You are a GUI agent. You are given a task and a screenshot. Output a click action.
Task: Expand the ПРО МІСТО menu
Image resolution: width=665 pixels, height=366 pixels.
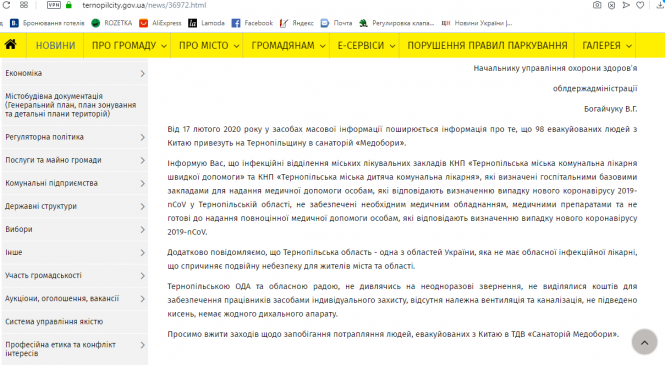pos(209,45)
